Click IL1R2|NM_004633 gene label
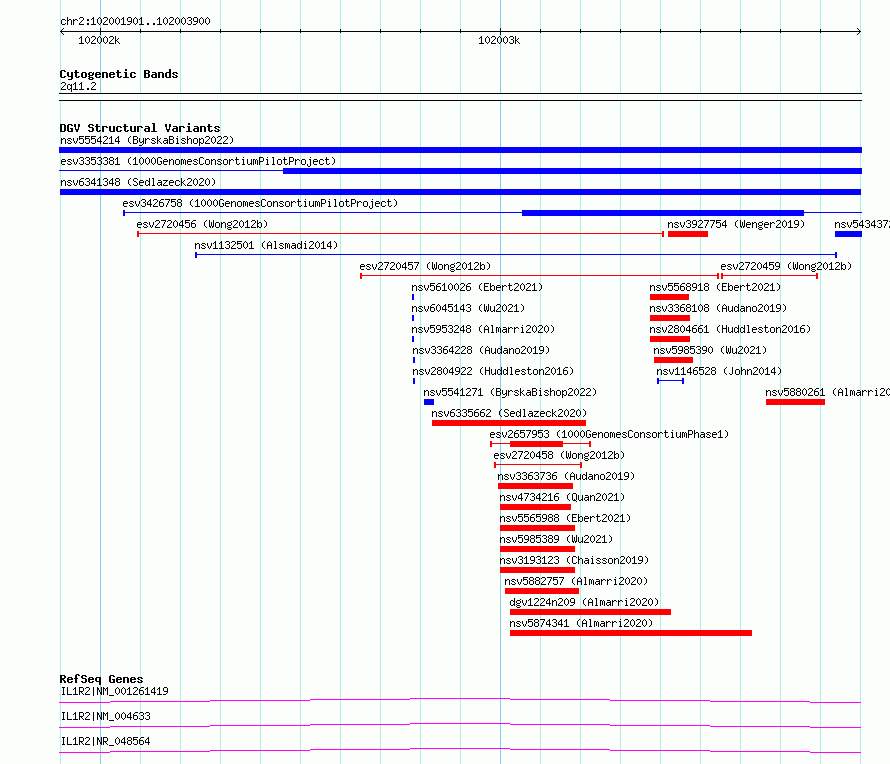This screenshot has height=764, width=890. tap(106, 716)
